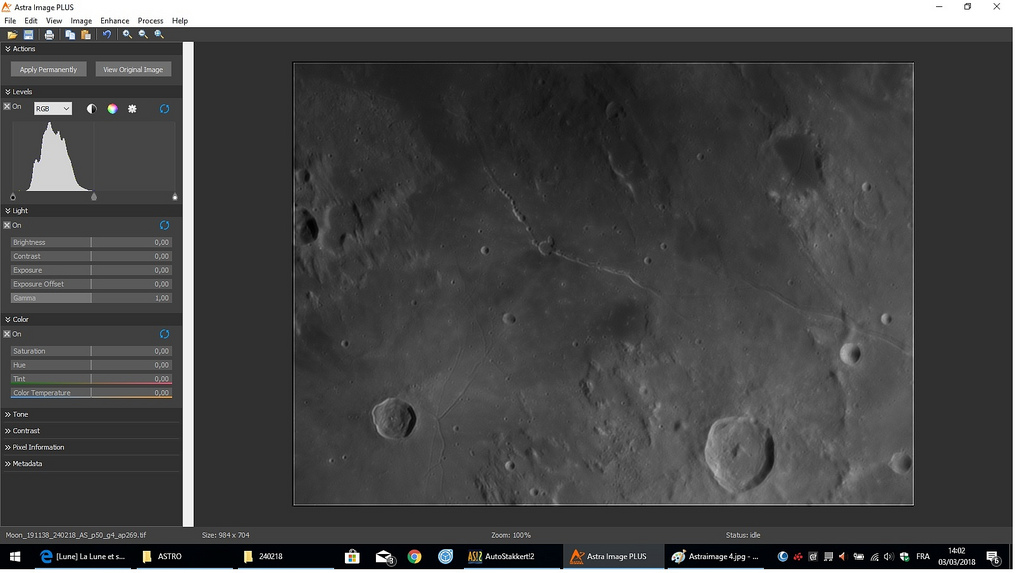Viewport: 1024px width, 573px height.
Task: Open the Process menu
Action: coord(150,21)
